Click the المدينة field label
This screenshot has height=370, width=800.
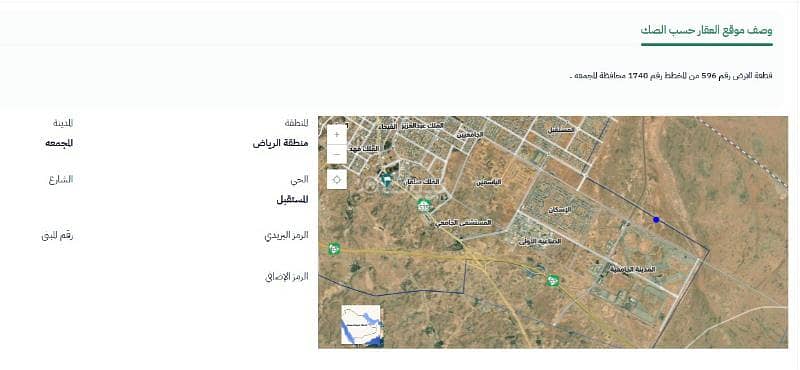[63, 123]
